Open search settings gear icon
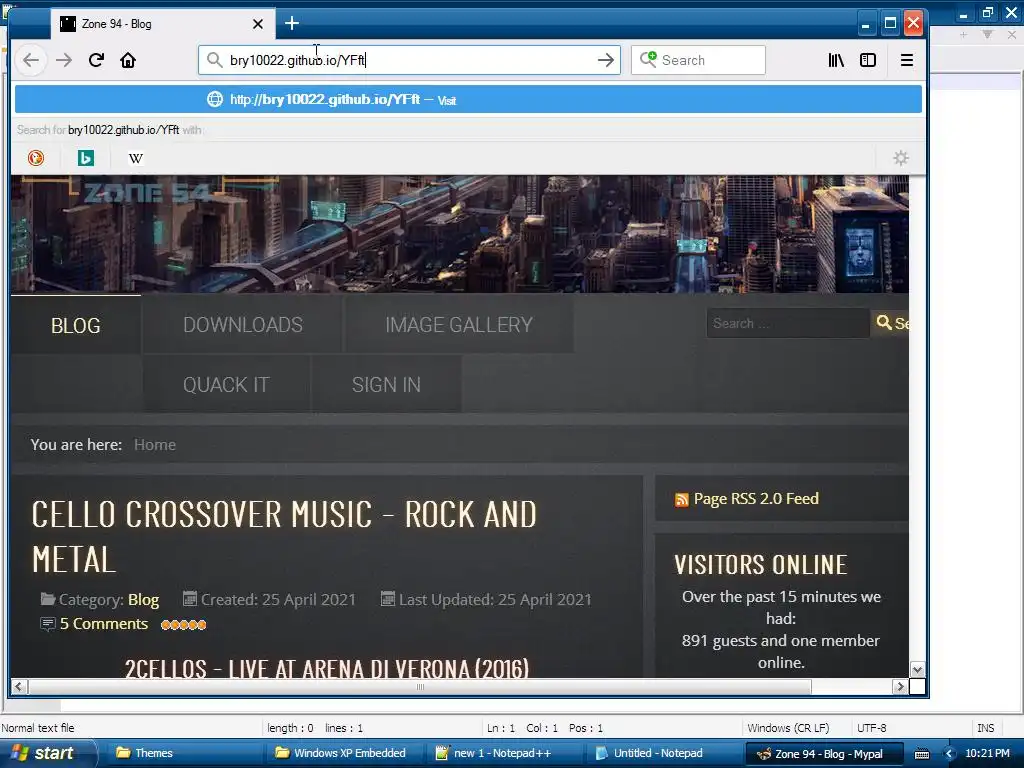 click(x=901, y=157)
